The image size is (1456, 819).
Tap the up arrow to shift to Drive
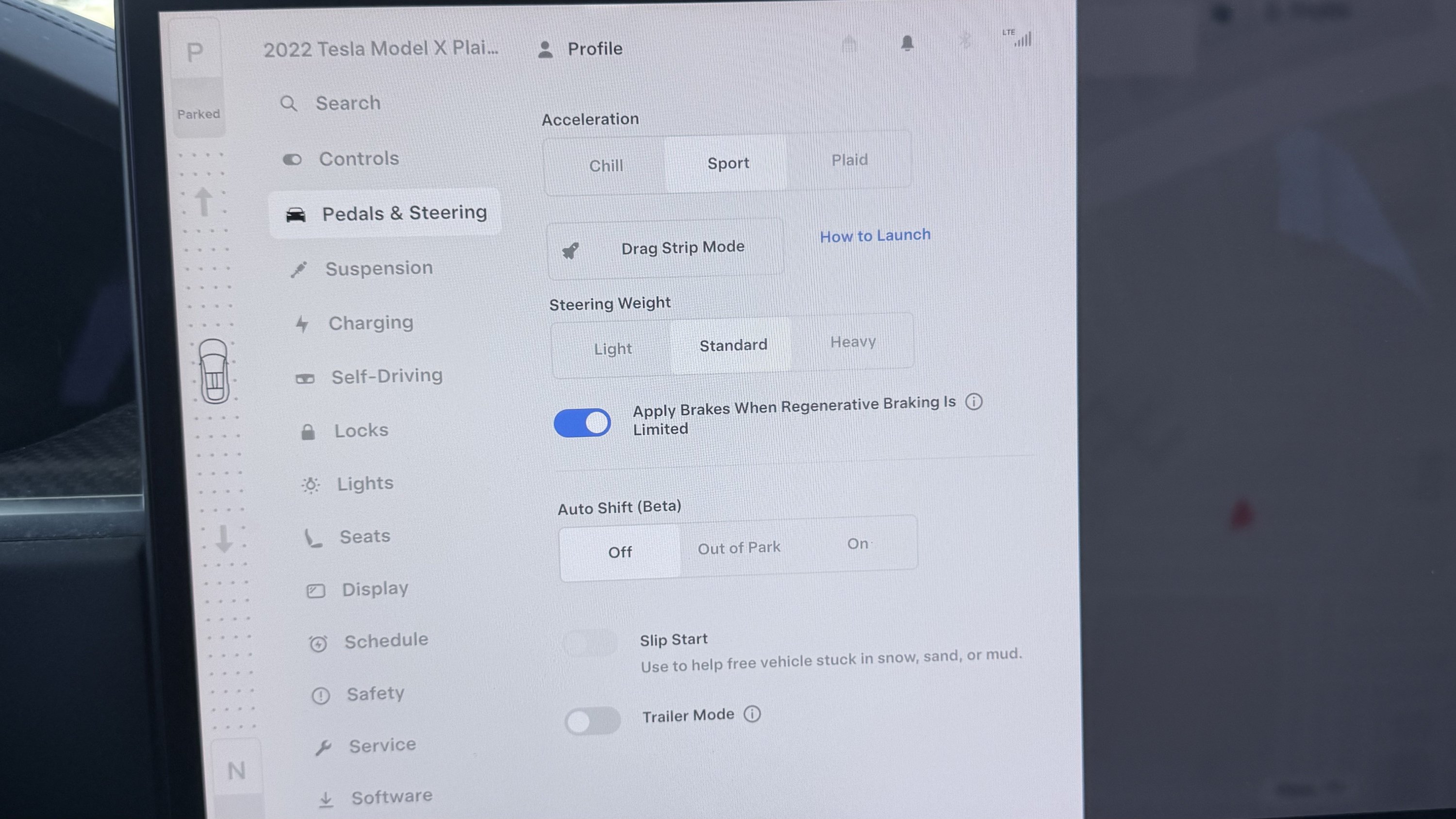(x=203, y=202)
